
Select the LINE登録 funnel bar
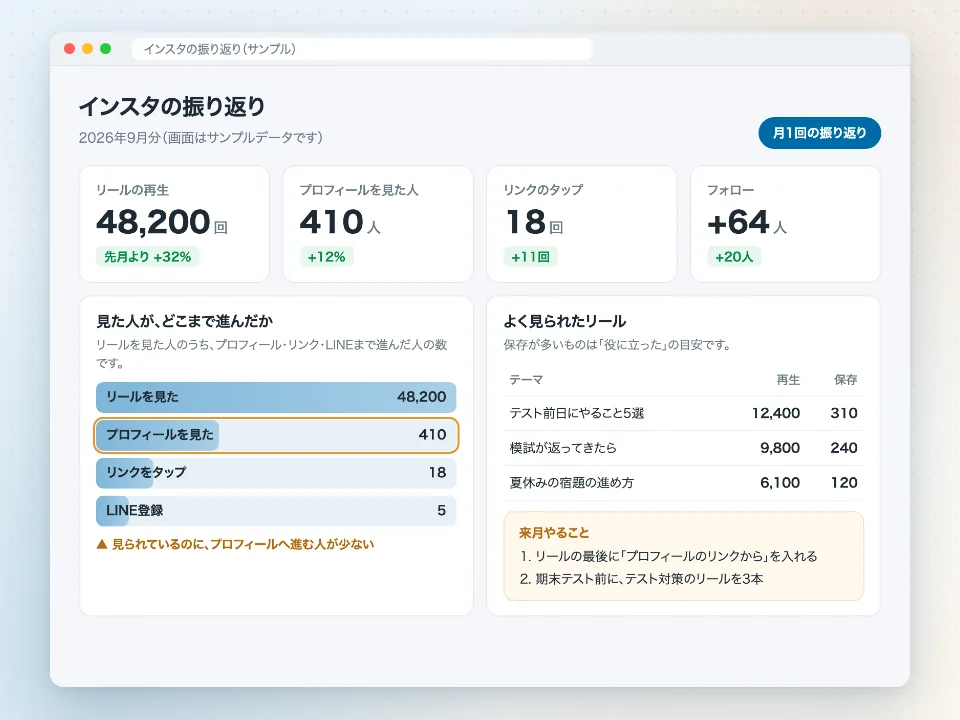click(276, 511)
